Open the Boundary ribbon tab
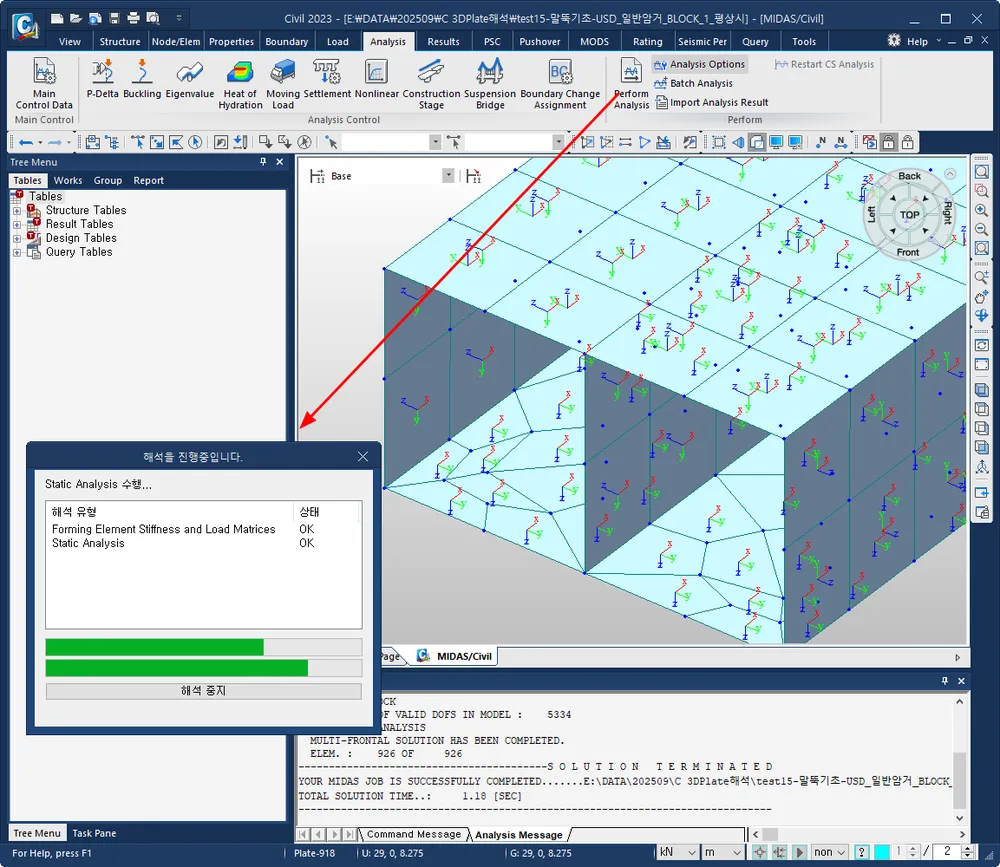1000x867 pixels. [286, 41]
